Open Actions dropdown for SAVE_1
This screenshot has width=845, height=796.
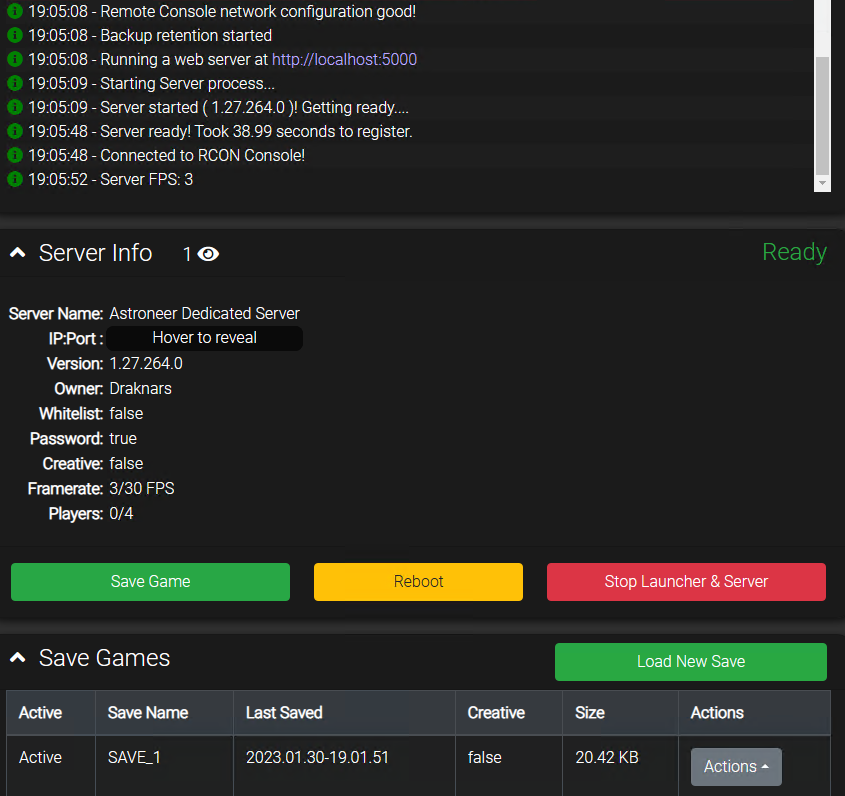[736, 766]
